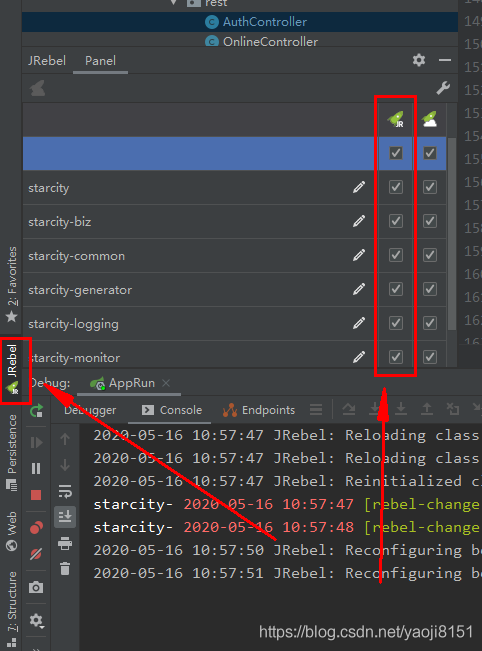The width and height of the screenshot is (482, 651).
Task: Click console line 'JRebel: Reinitialized'
Action: (x=287, y=481)
